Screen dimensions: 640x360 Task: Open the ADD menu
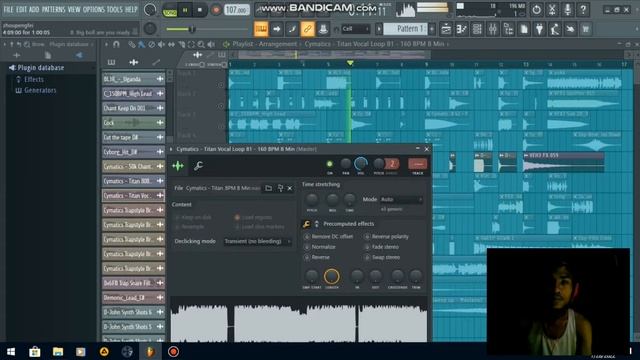point(34,9)
